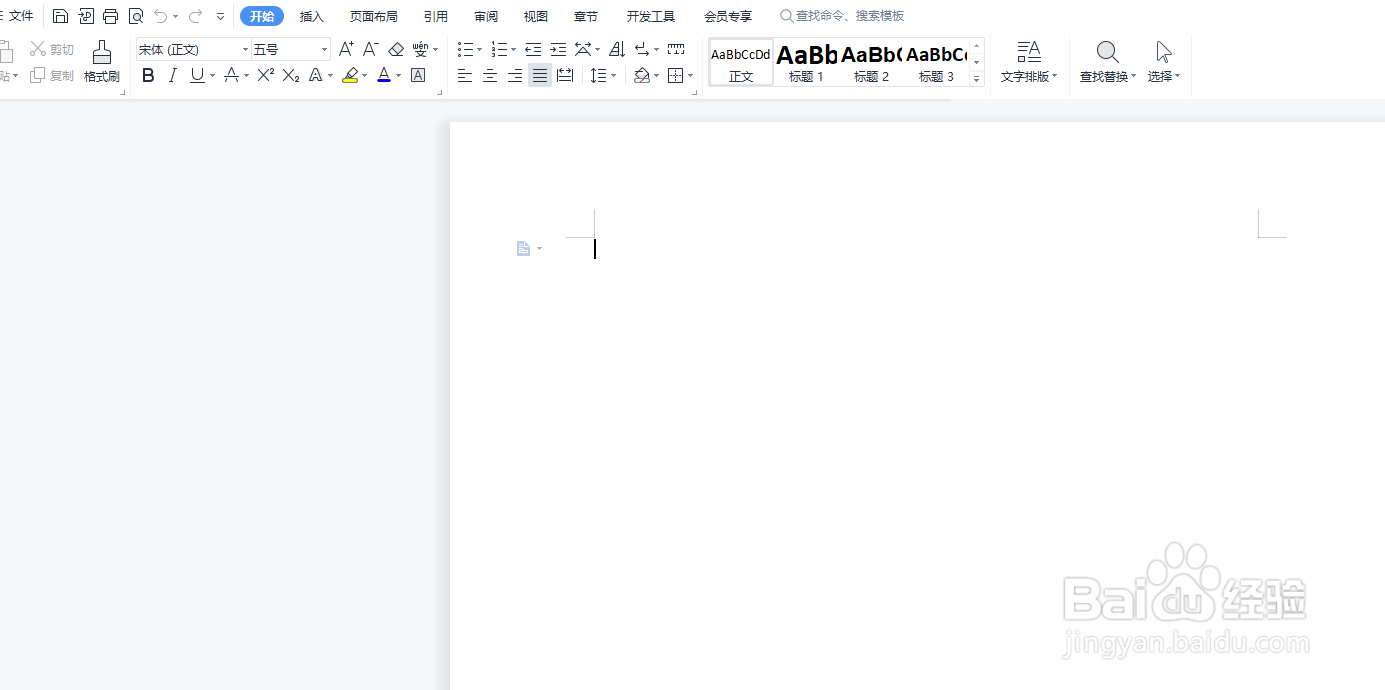Image resolution: width=1385 pixels, height=690 pixels.
Task: Click the 查找命令、搜索模板 search box
Action: [842, 16]
